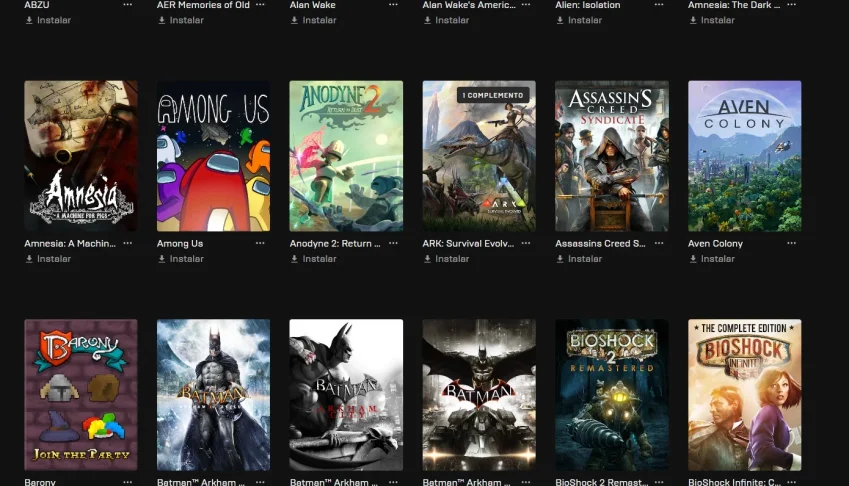Click the 'BioShock 2 Remast...' title text
The image size is (849, 486).
coord(602,482)
